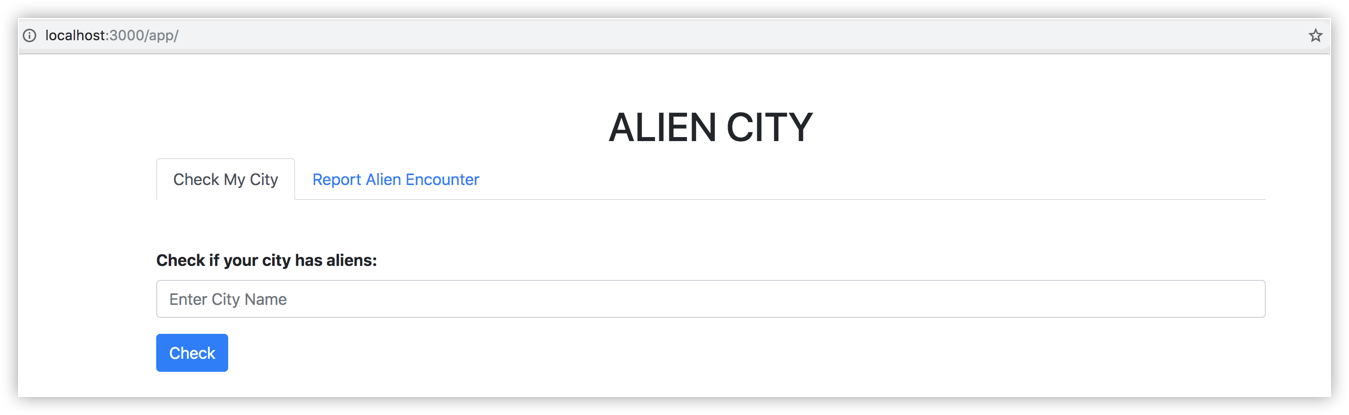Activate the Check My City nav tab

[x=225, y=180]
